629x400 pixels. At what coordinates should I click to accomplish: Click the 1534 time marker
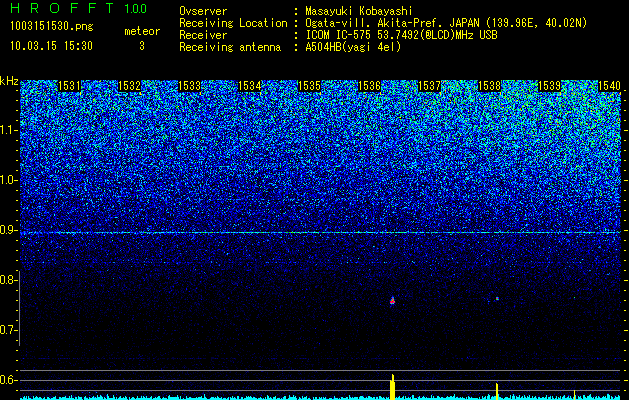[250, 86]
